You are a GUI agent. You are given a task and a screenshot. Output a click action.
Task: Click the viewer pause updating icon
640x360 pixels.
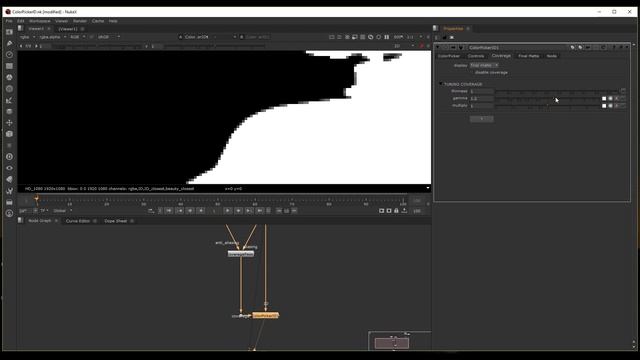click(x=387, y=37)
